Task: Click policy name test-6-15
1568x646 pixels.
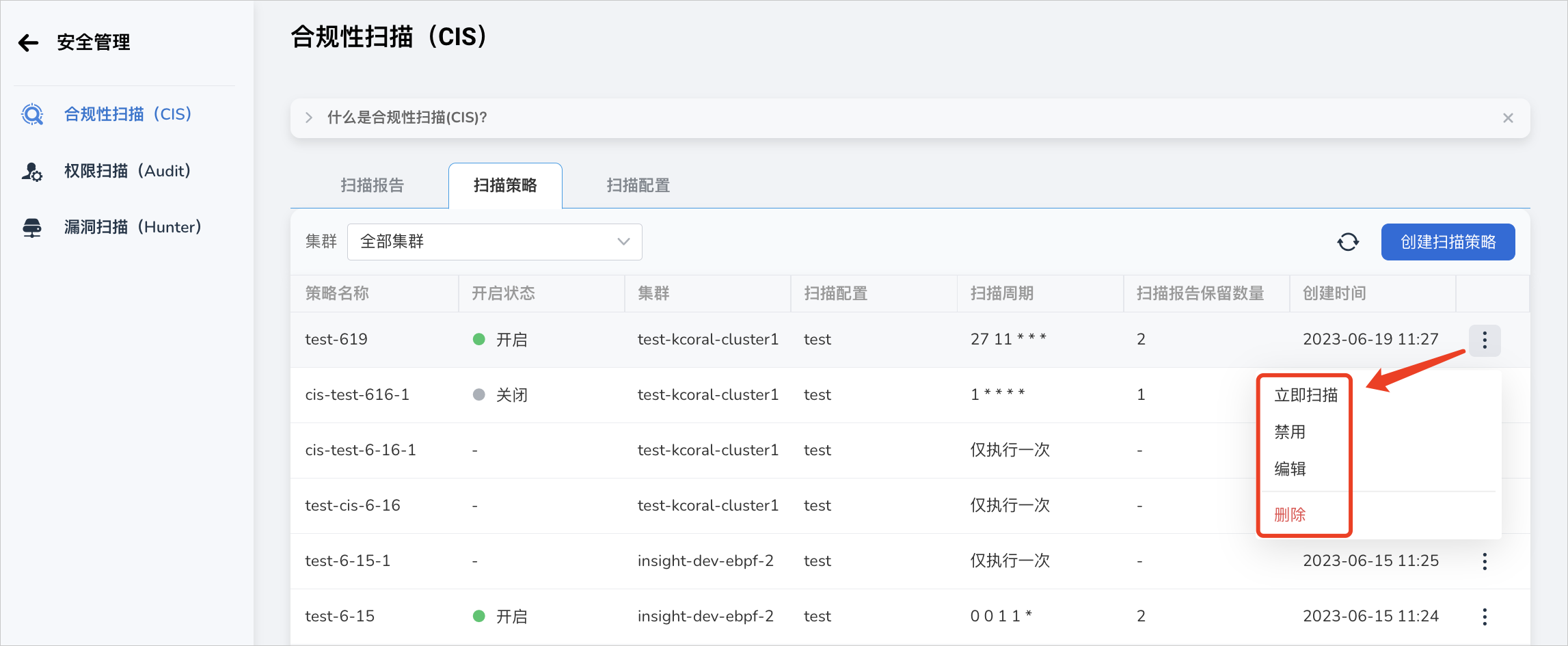Action: [x=340, y=617]
